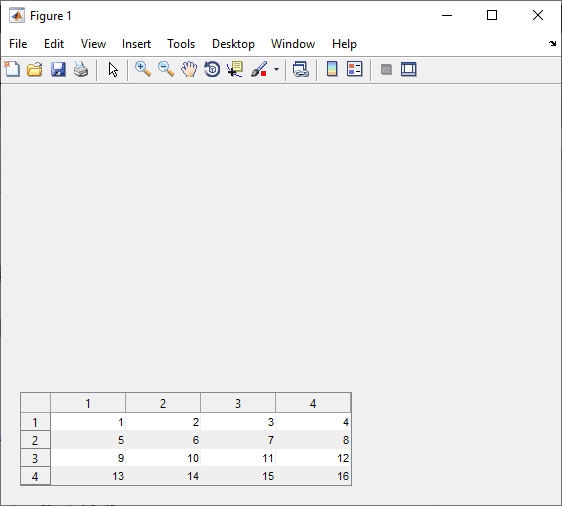Minimize the Figure 1 window
Image resolution: width=562 pixels, height=506 pixels.
[447, 15]
